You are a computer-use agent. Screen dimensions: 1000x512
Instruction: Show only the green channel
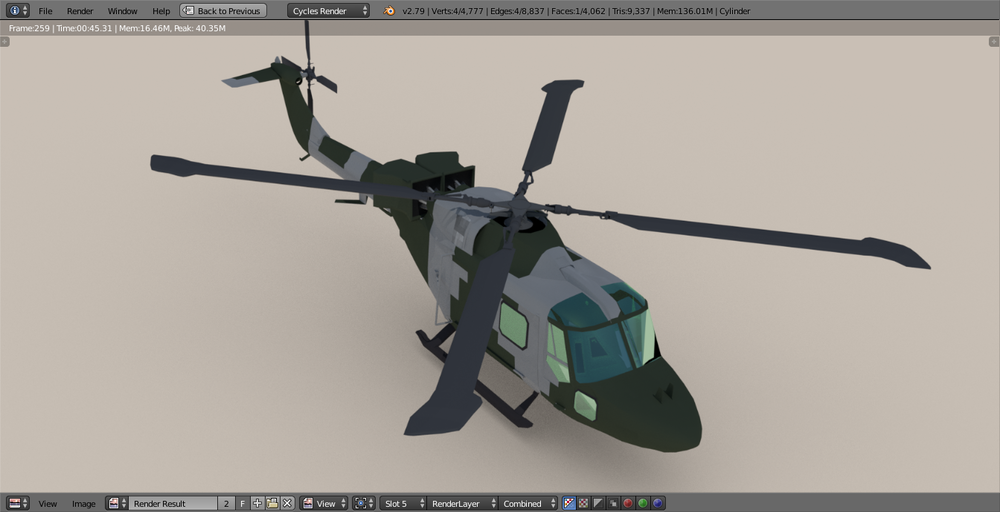click(x=643, y=503)
